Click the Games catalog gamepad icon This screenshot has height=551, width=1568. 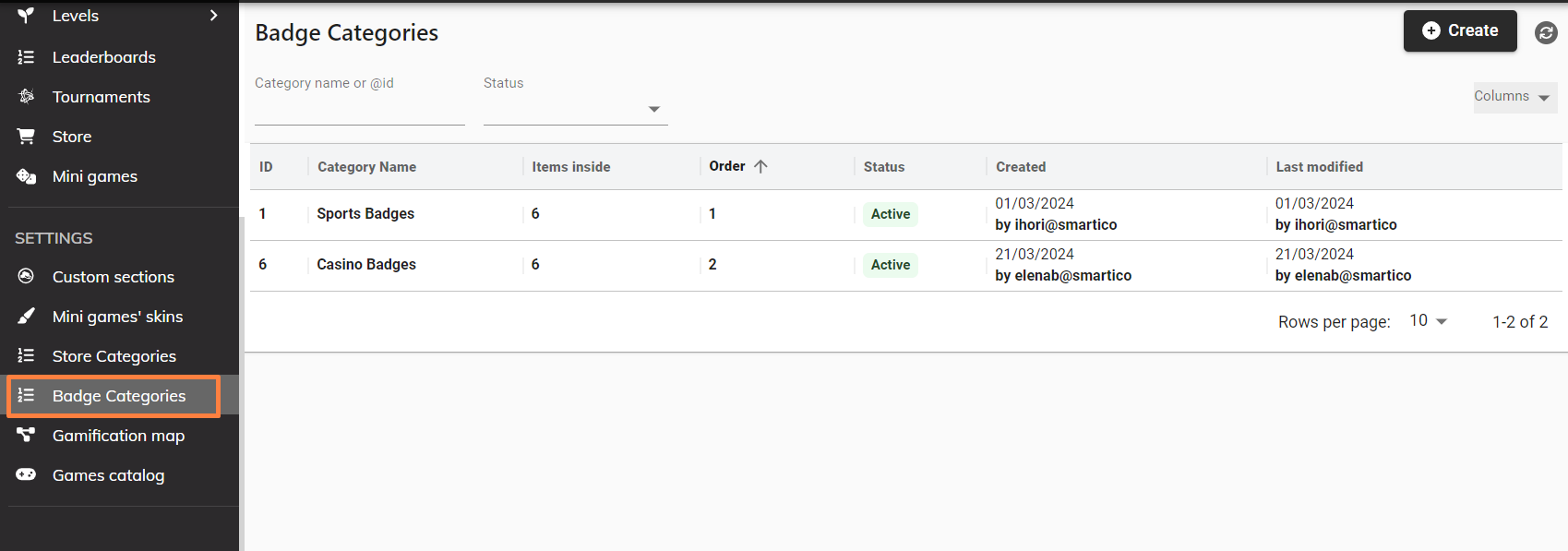[x=26, y=475]
